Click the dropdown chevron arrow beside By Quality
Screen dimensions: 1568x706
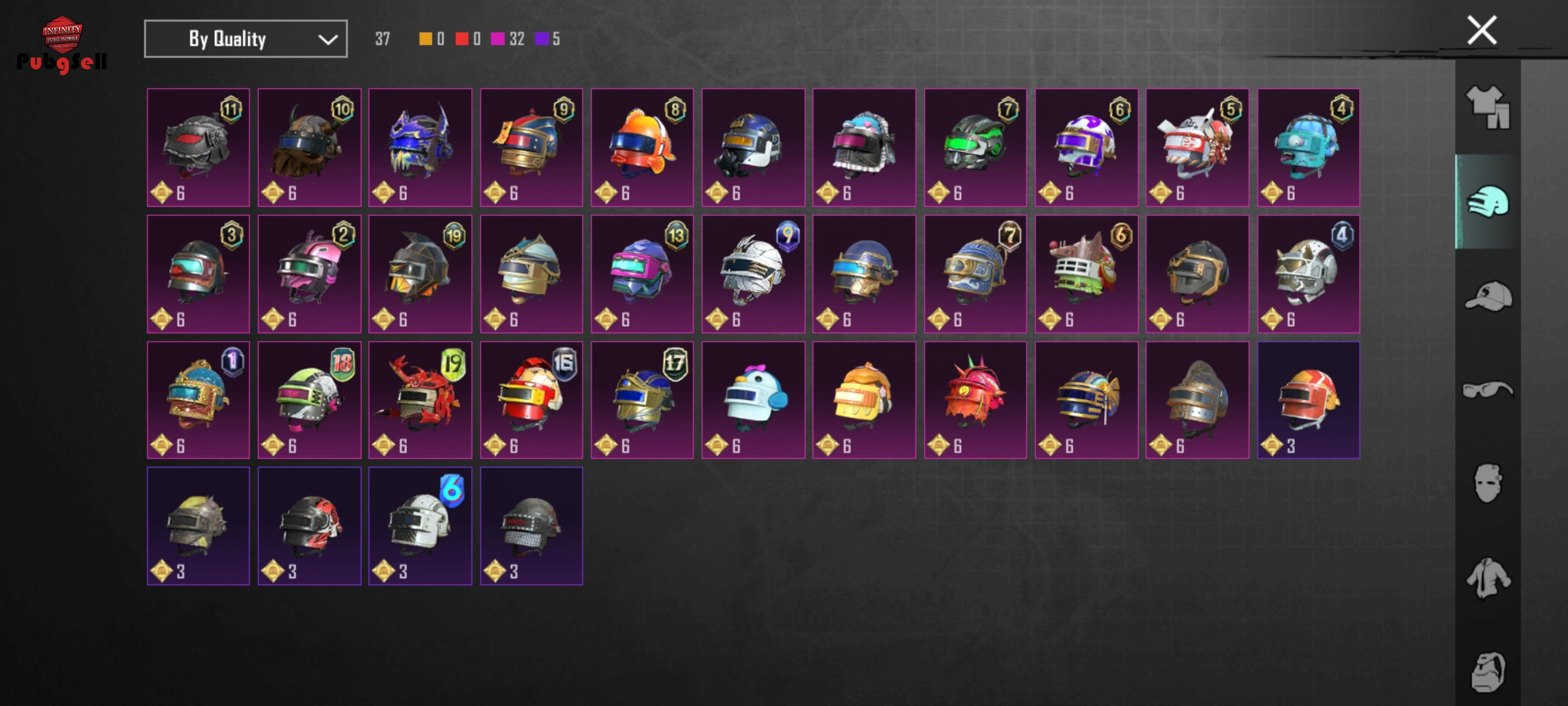(x=327, y=40)
